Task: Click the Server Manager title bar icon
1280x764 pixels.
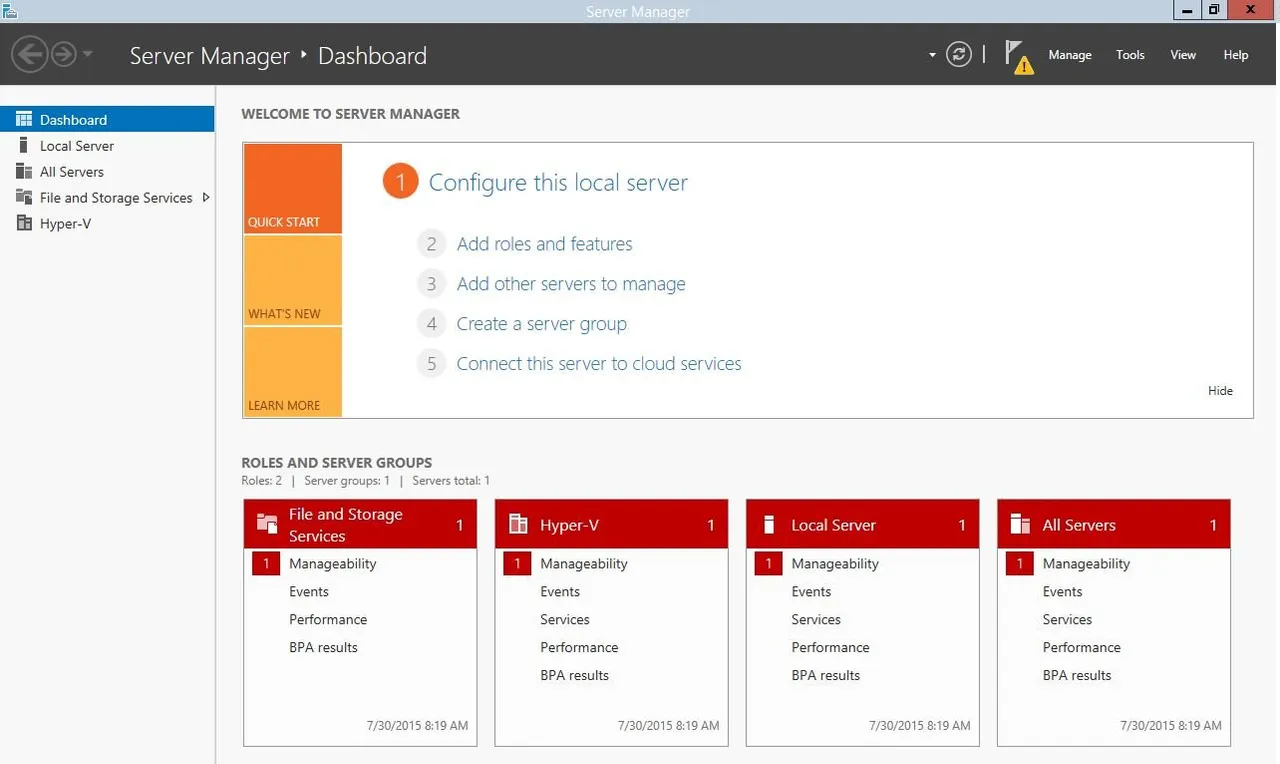Action: pyautogui.click(x=9, y=10)
